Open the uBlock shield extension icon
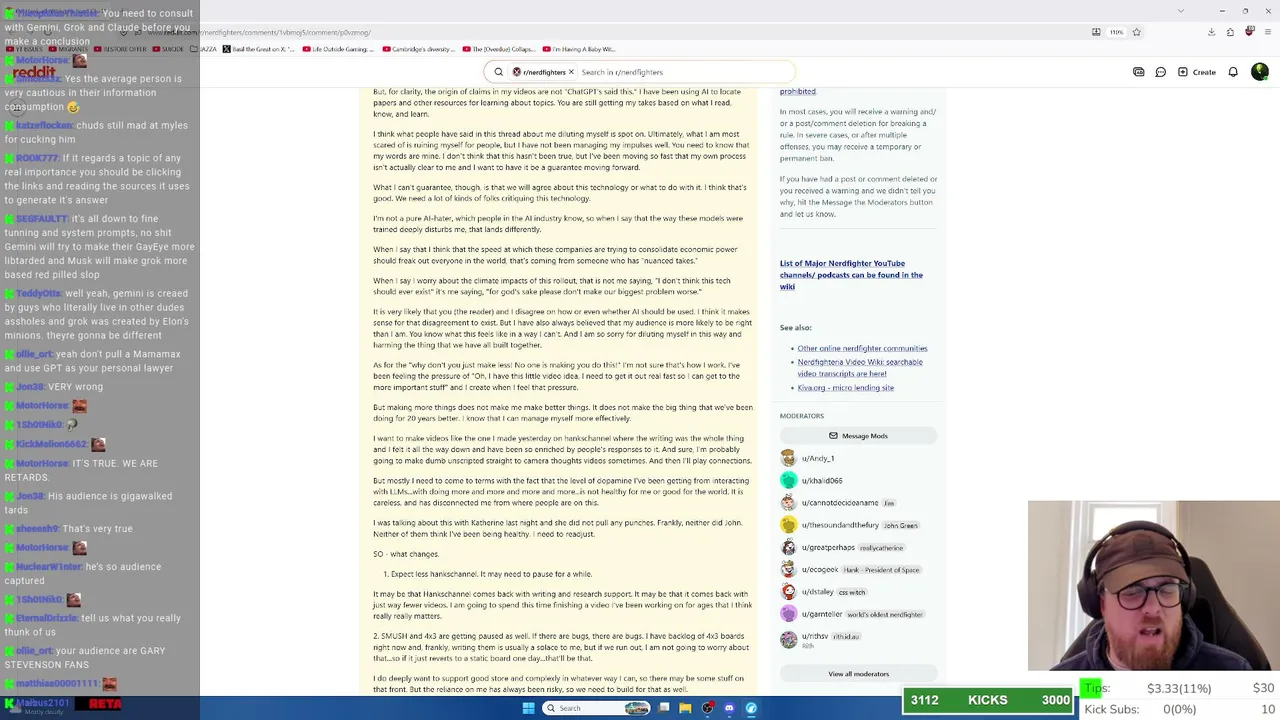 [1250, 32]
